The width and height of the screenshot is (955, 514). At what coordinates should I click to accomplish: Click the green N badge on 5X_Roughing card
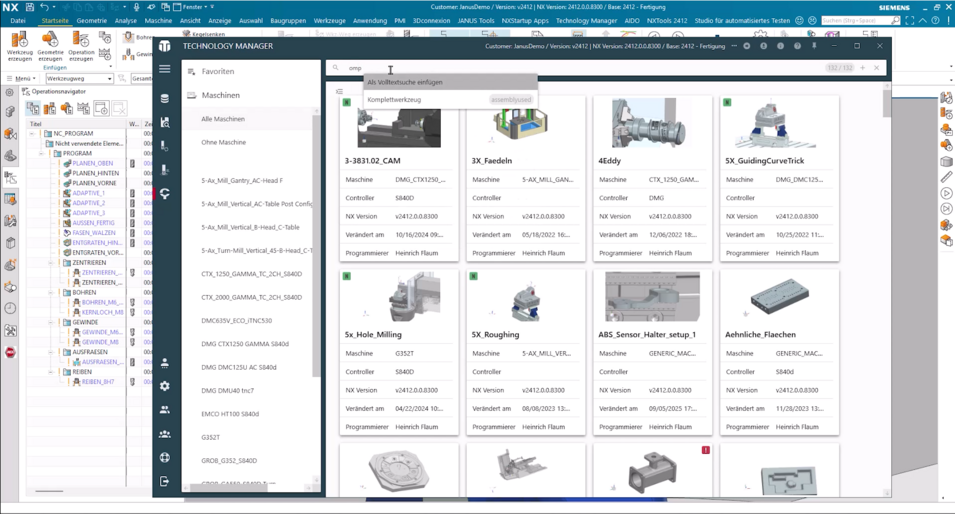click(x=473, y=276)
